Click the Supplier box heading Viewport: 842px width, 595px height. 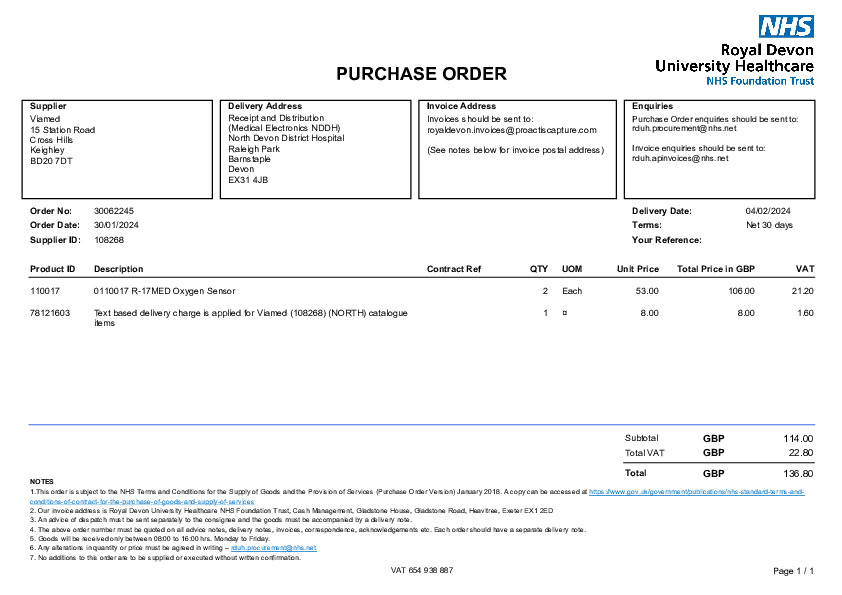coord(48,106)
